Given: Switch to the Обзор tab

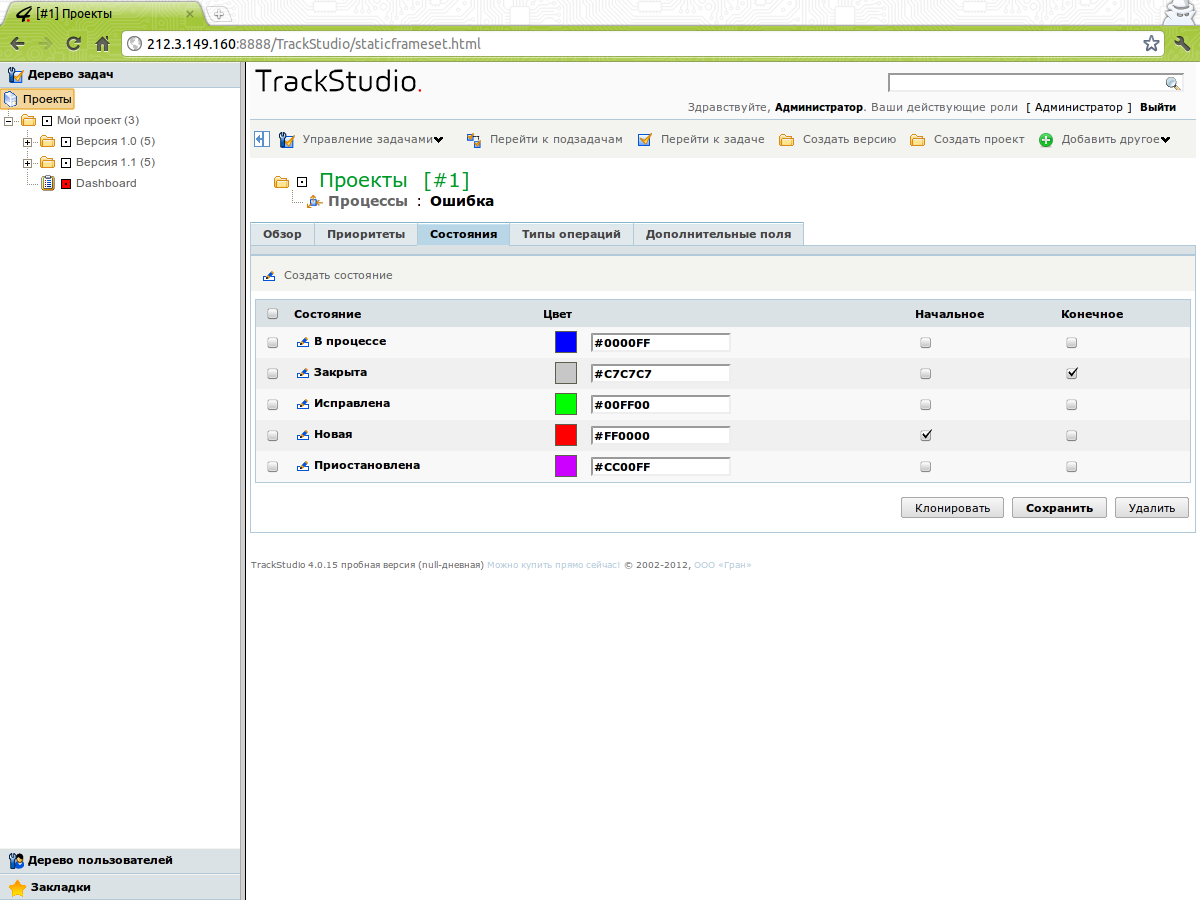Looking at the screenshot, I should tap(282, 234).
